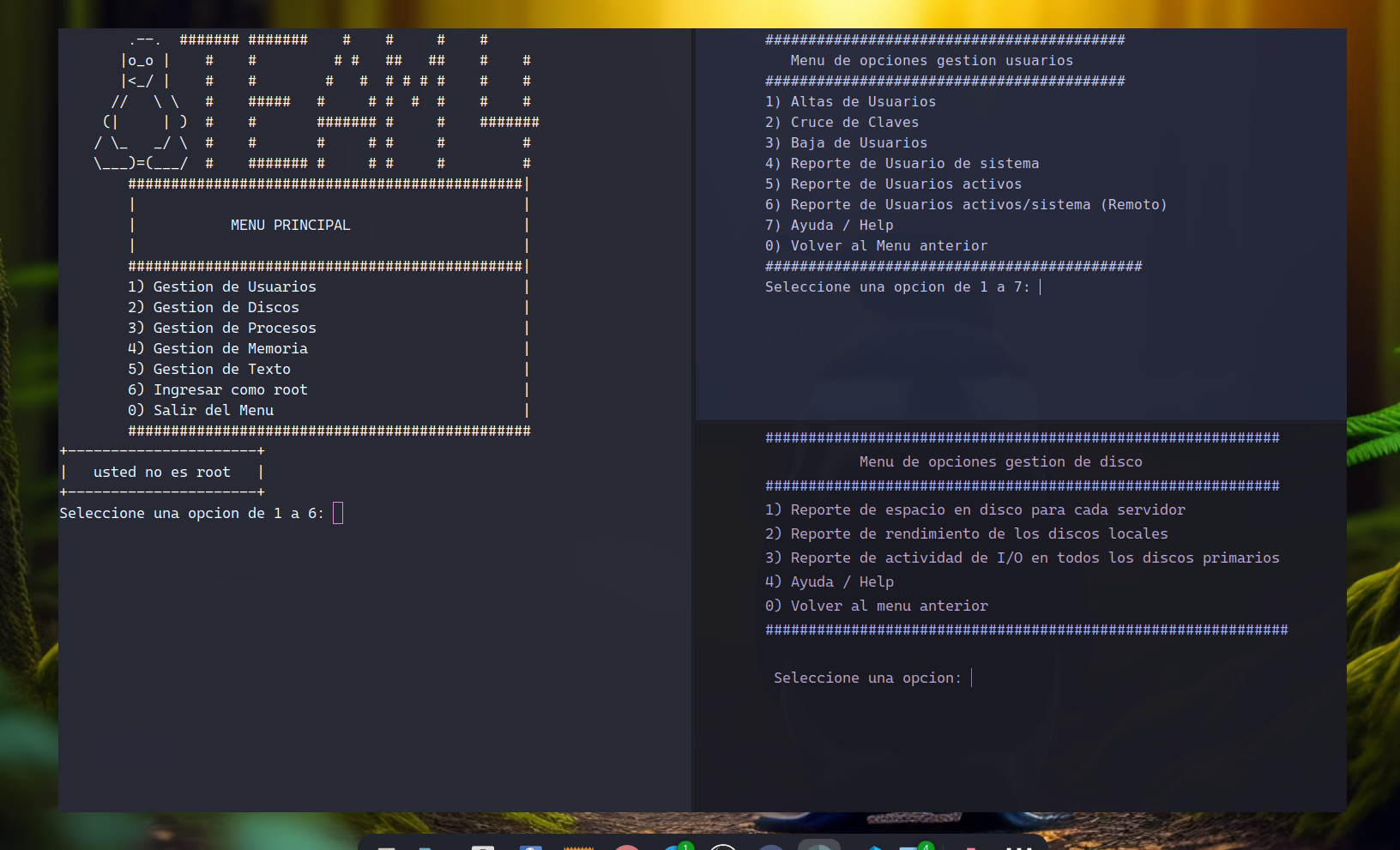Viewport: 1400px width, 850px height.
Task: Select '2) Cruce de Claves' in the users menu
Action: pos(841,122)
